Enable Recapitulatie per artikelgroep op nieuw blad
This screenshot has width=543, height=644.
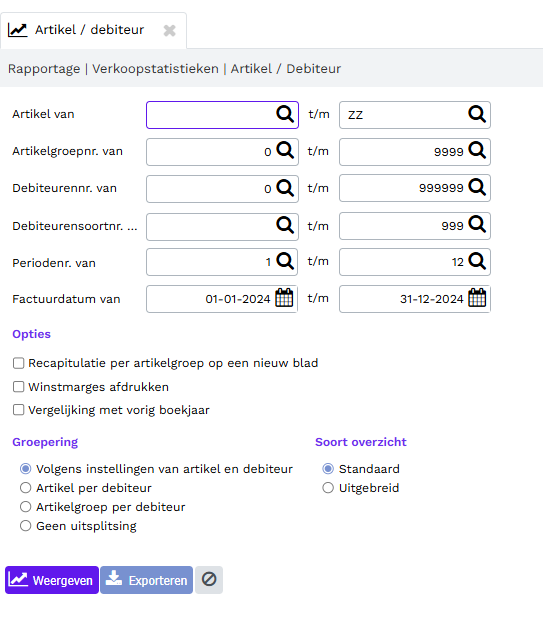click(18, 363)
